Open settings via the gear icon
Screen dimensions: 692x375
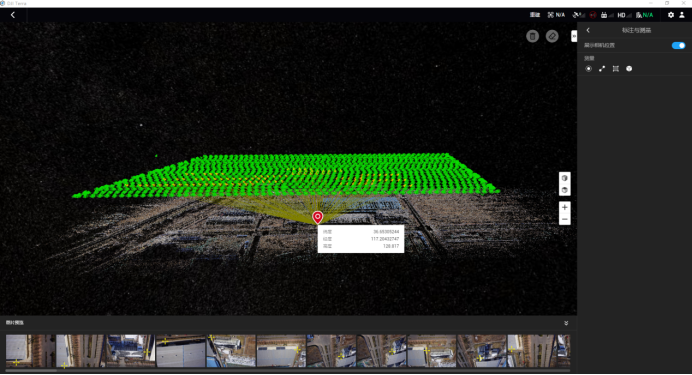pyautogui.click(x=671, y=15)
